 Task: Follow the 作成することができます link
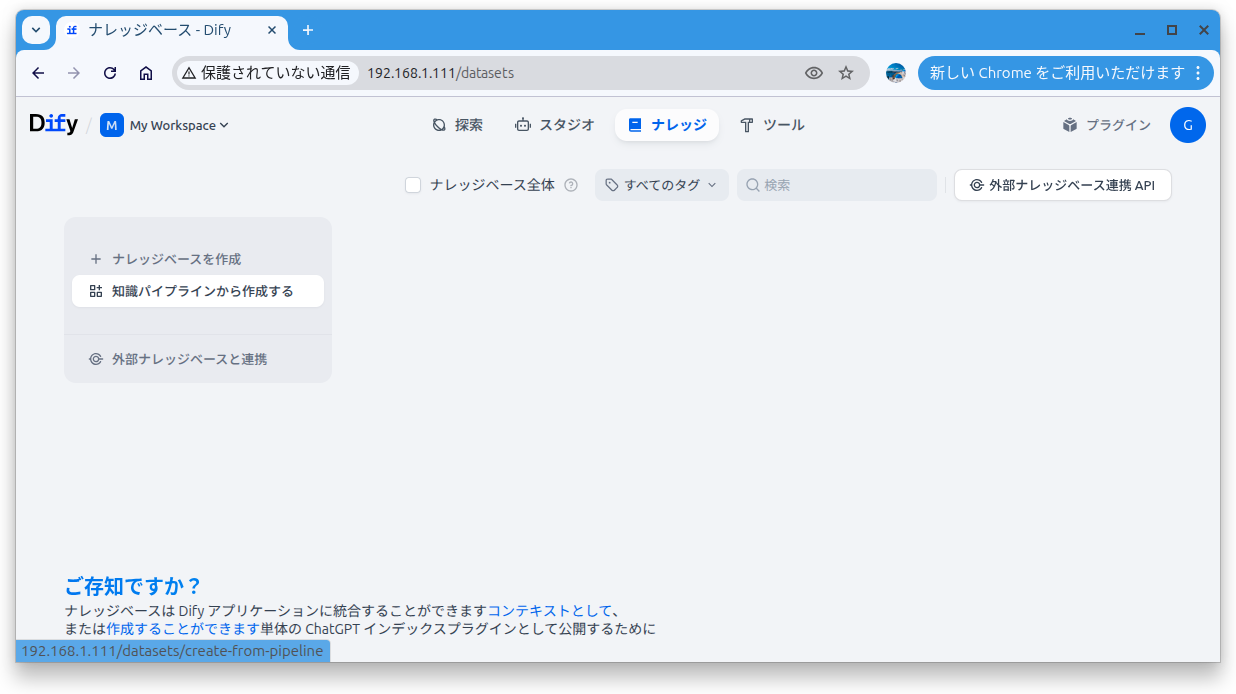183,629
